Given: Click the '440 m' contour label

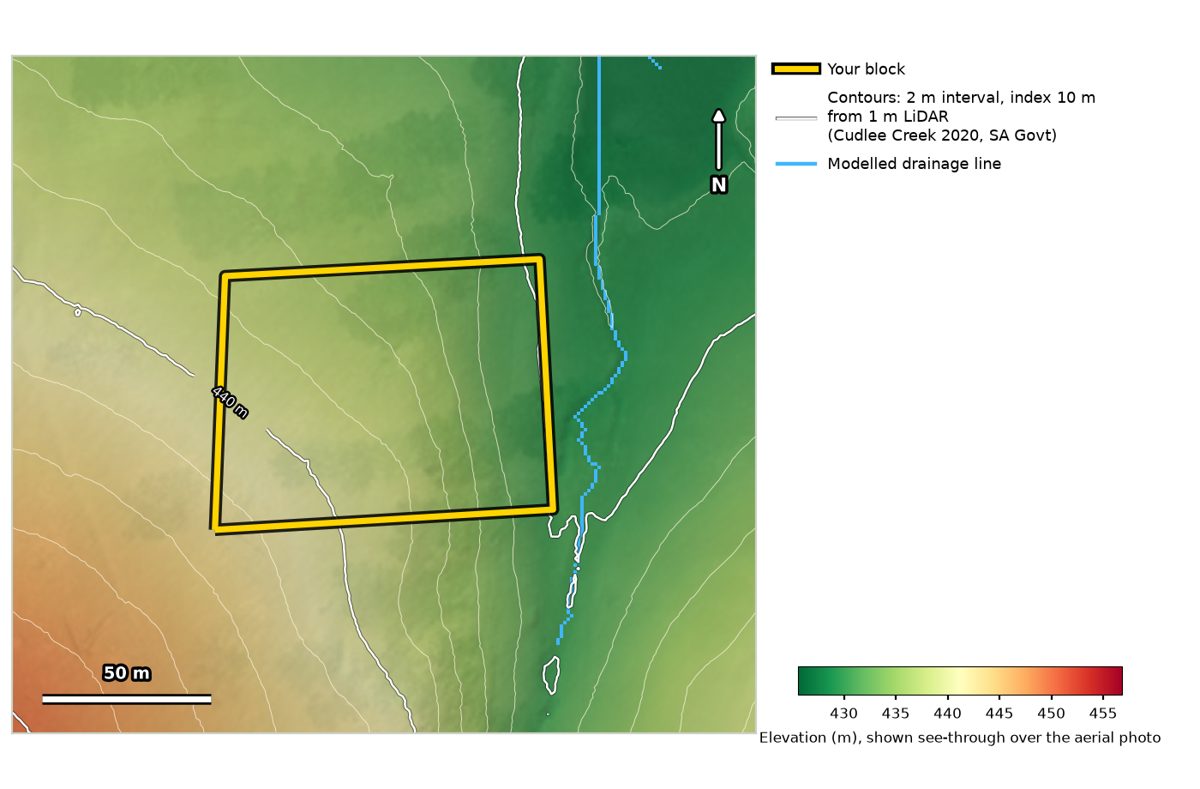Looking at the screenshot, I should tap(230, 401).
